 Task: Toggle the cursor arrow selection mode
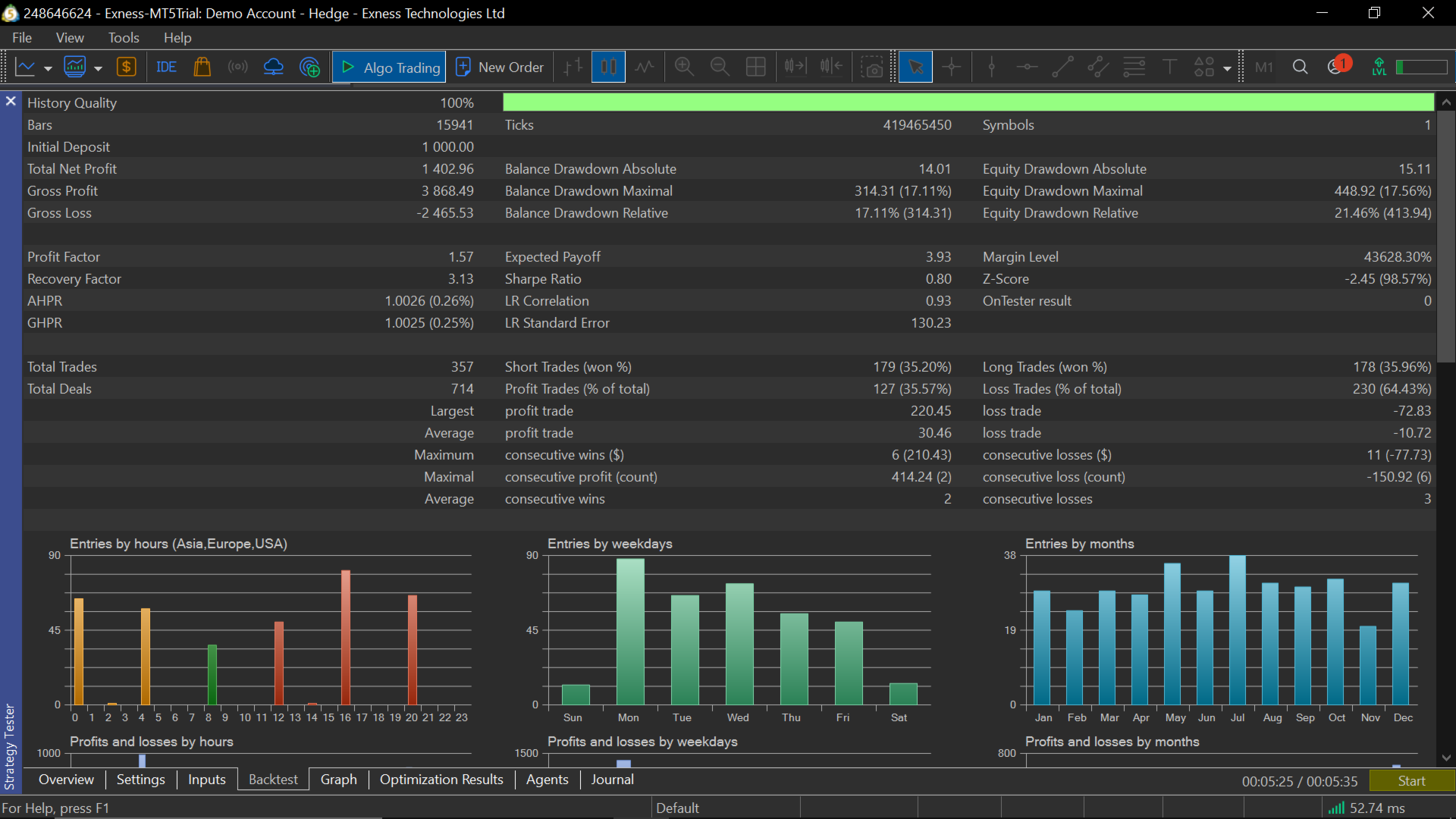pos(915,67)
